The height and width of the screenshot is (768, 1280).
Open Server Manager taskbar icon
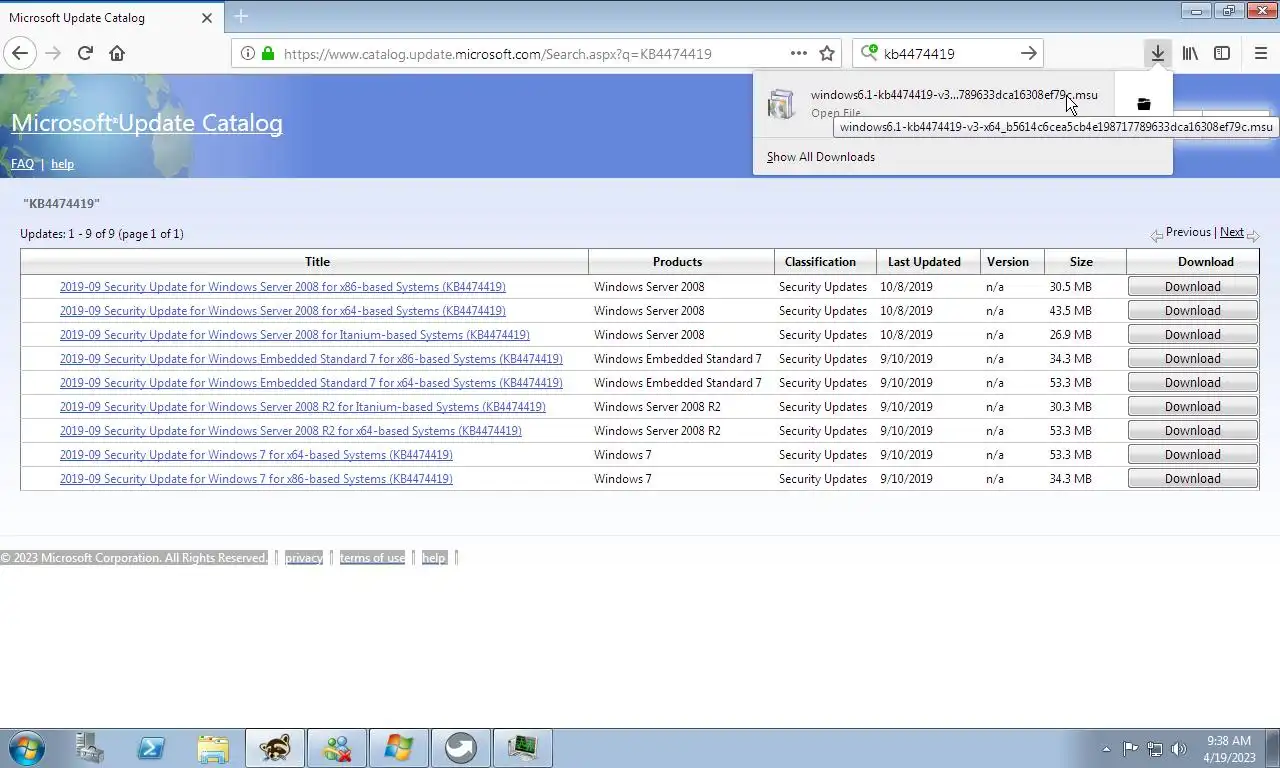(89, 748)
